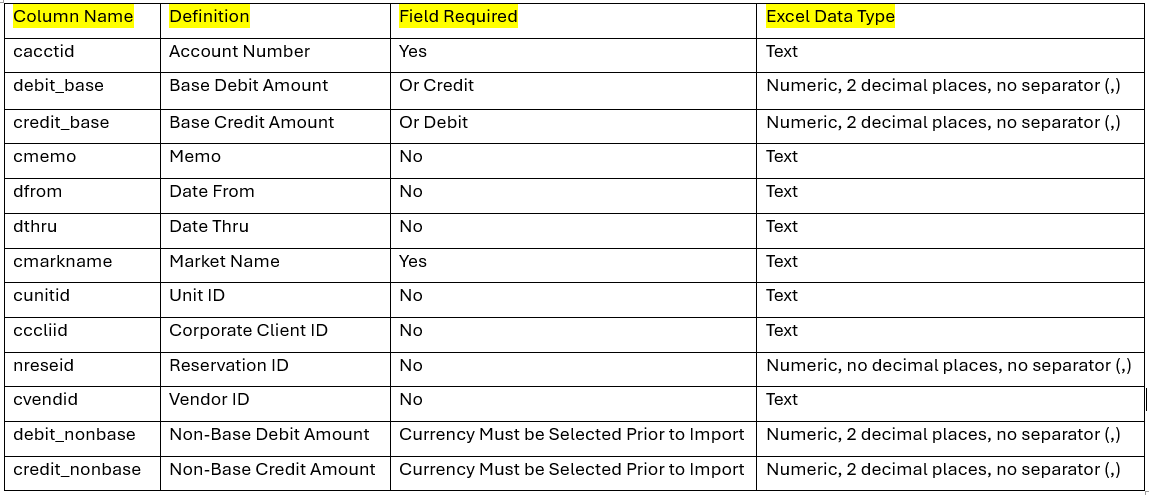Select the "Or Credit" field required cell

436,86
